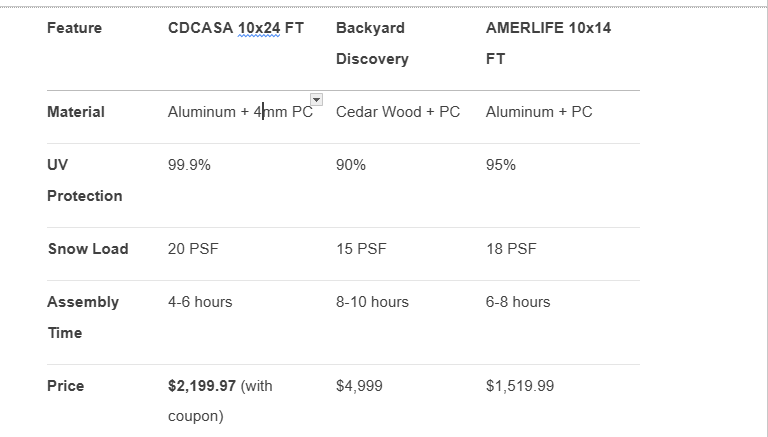Image resolution: width=768 pixels, height=437 pixels.
Task: Select the "8-10 hours" assembly cell
Action: [372, 302]
